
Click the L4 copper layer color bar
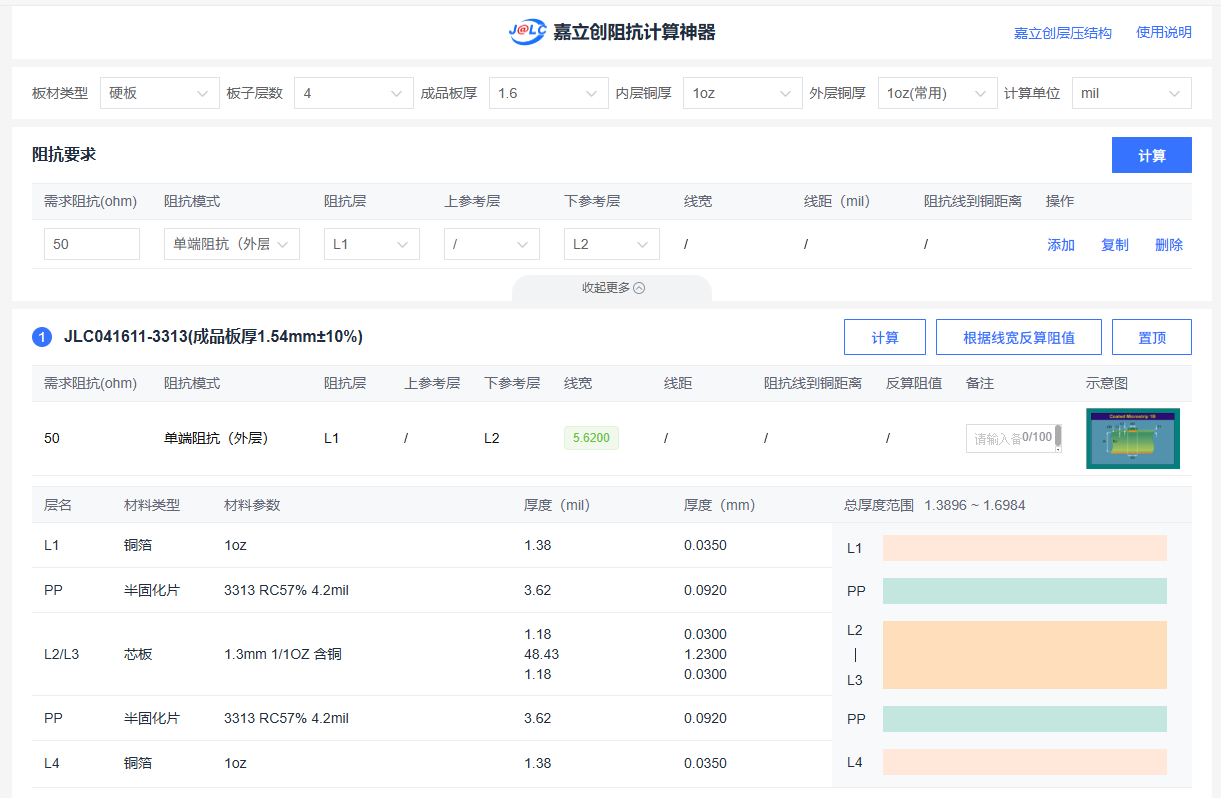pos(1025,762)
